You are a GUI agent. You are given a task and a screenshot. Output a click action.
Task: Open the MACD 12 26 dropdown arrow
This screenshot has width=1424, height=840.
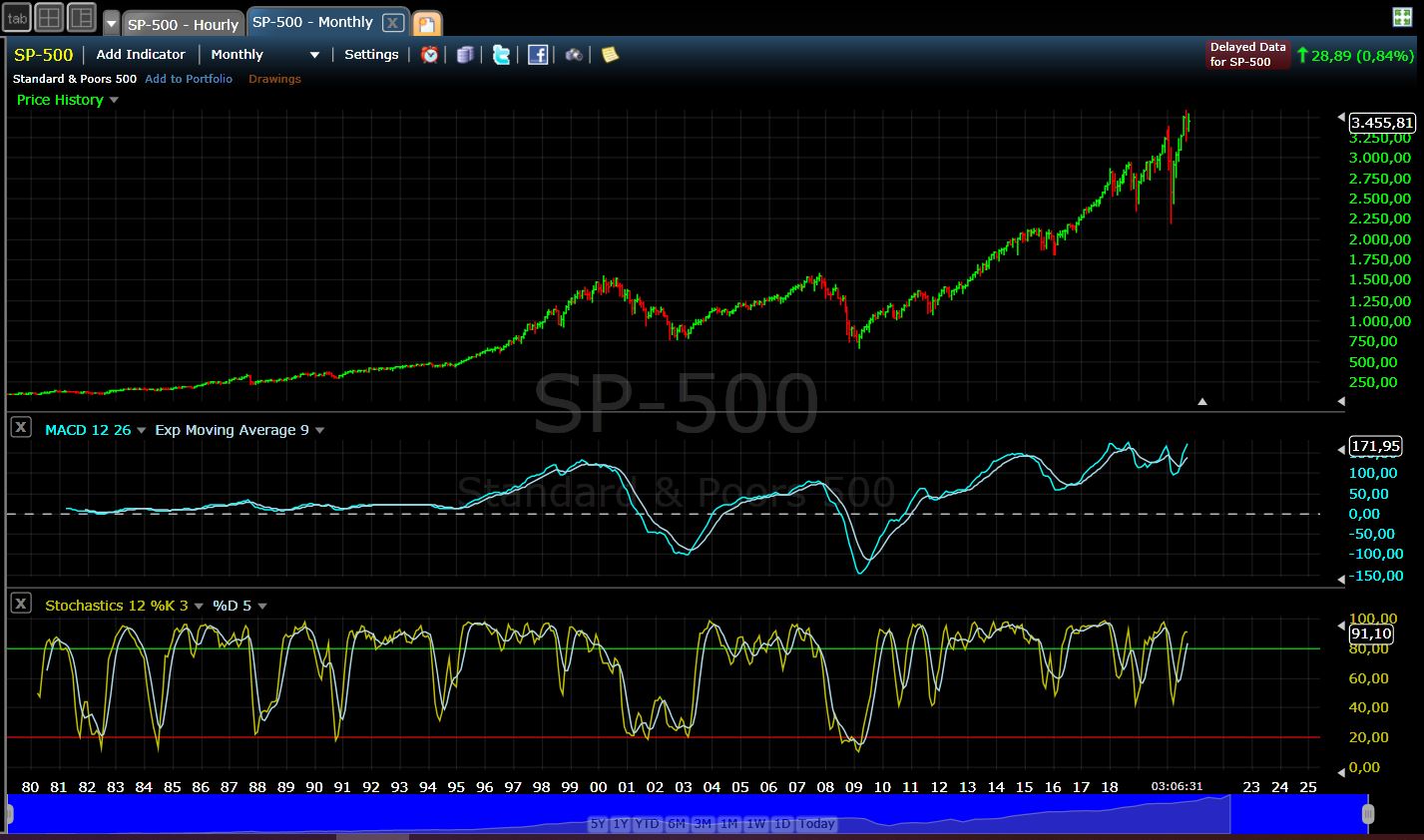click(x=141, y=431)
